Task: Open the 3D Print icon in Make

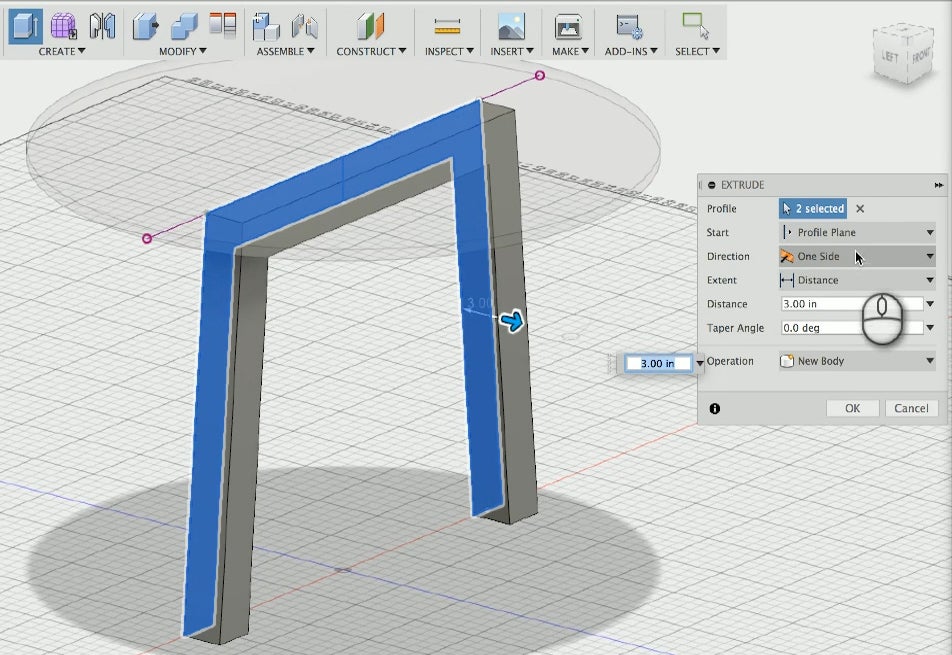Action: point(569,26)
